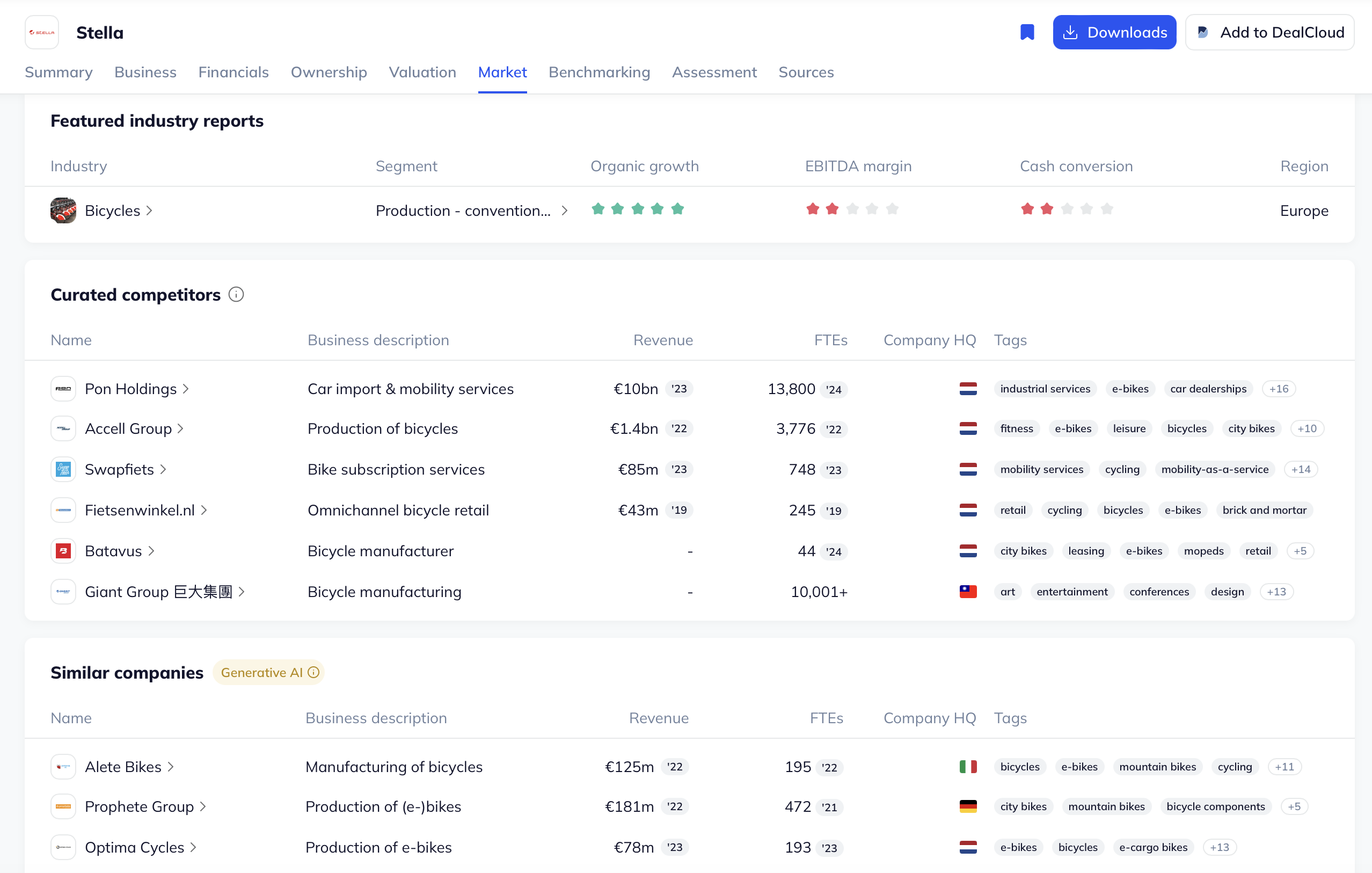1372x873 pixels.
Task: Expand +5 tags for Batavus
Action: (x=1300, y=551)
